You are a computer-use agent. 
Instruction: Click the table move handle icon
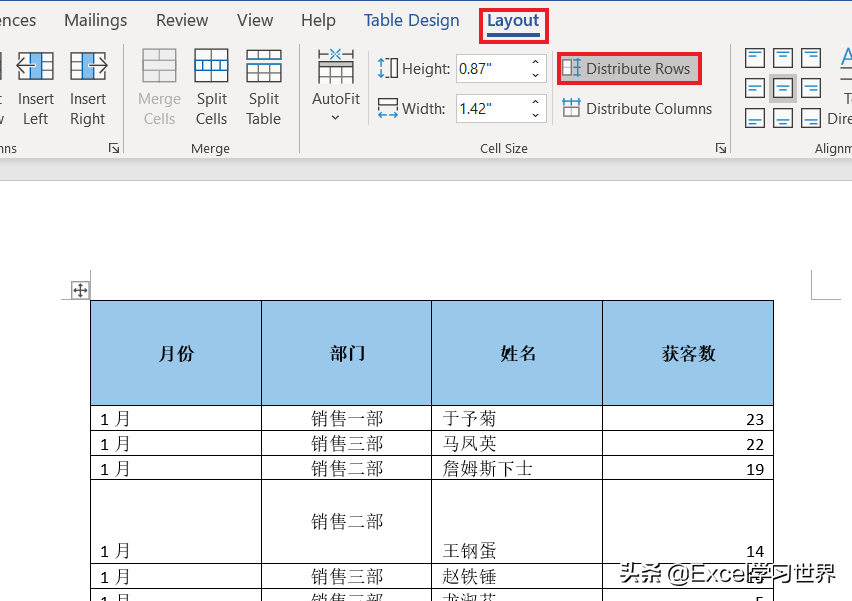point(80,290)
